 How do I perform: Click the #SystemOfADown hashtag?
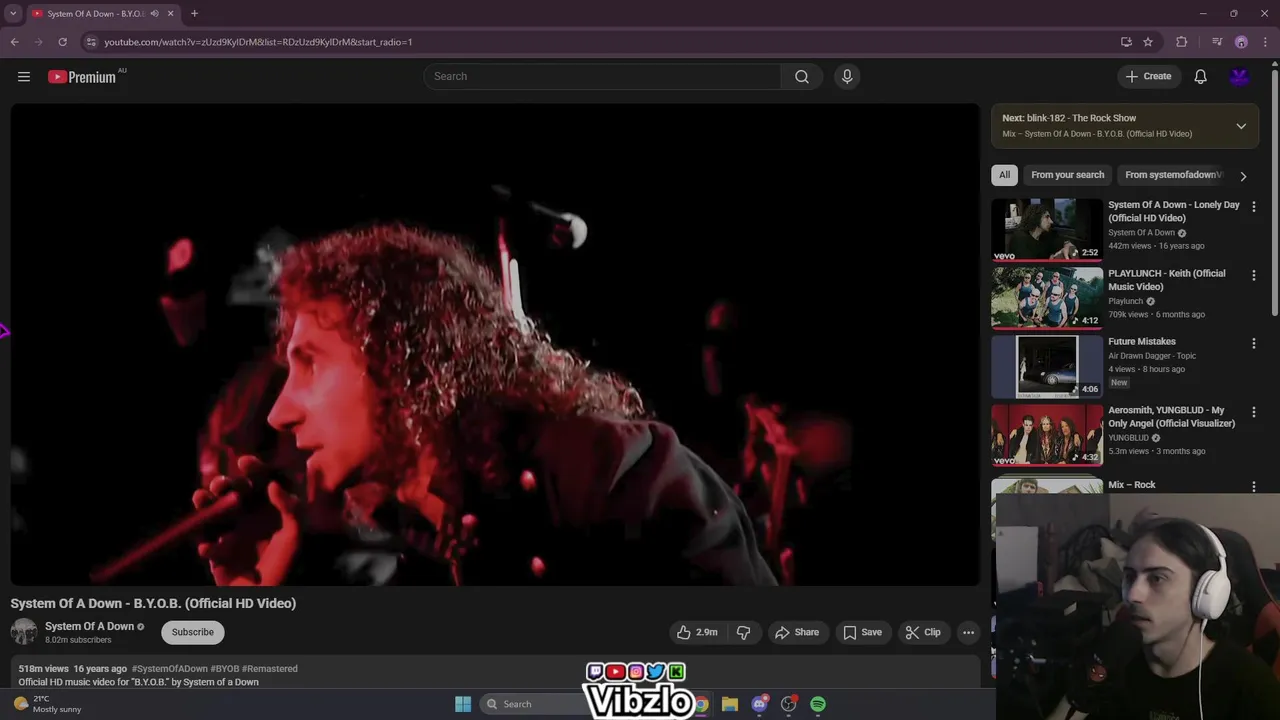[170, 669]
